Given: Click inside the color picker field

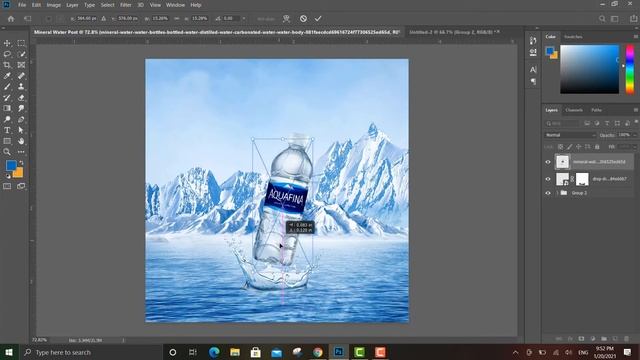Looking at the screenshot, I should 589,69.
